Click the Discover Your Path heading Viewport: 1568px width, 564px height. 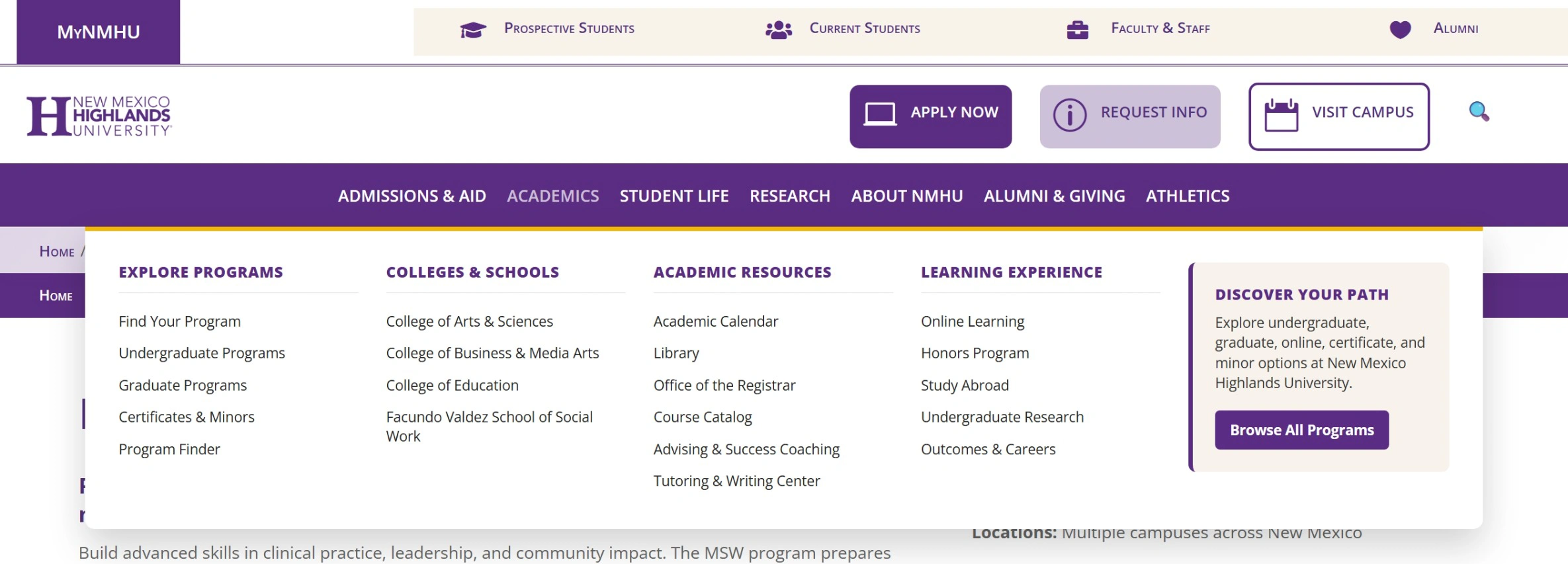pyautogui.click(x=1302, y=295)
